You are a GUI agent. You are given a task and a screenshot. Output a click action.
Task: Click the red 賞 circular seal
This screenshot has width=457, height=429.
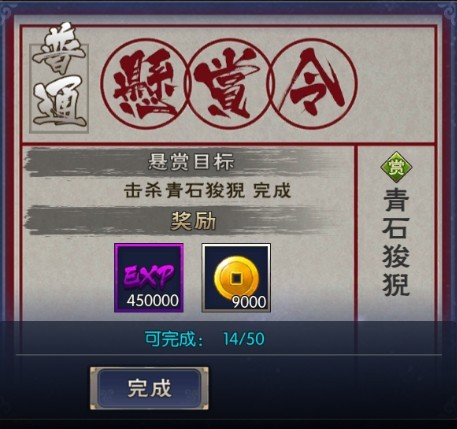click(x=229, y=83)
